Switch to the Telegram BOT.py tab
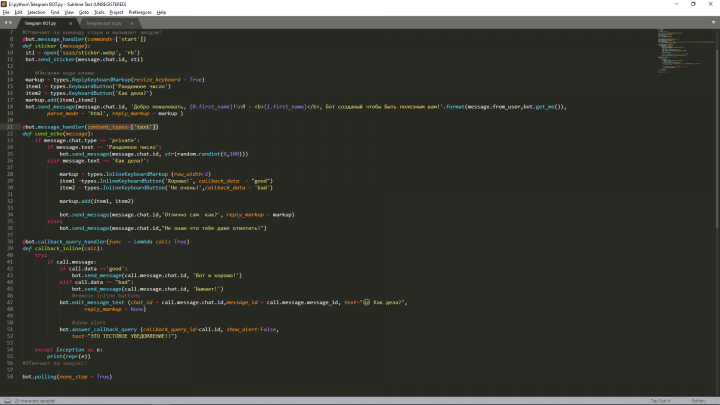 coord(40,23)
